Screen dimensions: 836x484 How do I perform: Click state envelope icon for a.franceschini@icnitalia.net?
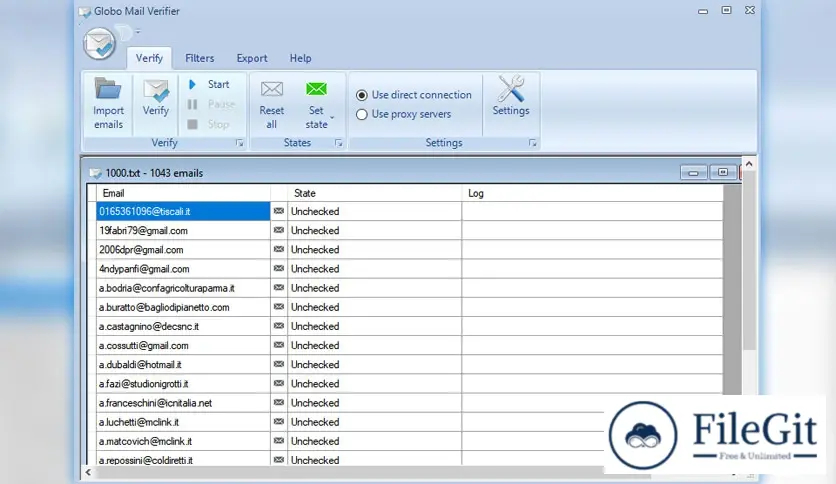[x=279, y=402]
